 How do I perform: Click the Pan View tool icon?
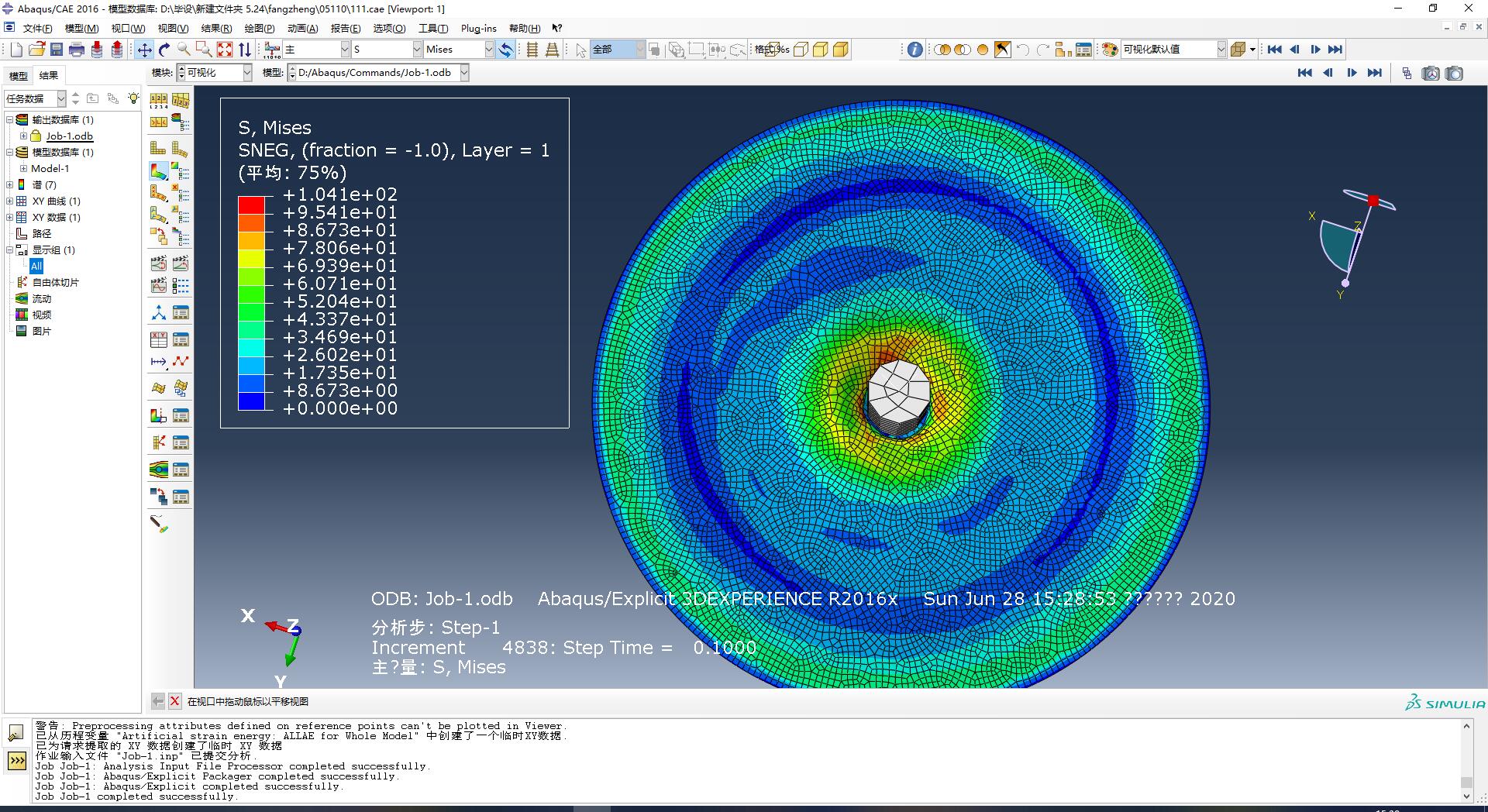tap(144, 50)
